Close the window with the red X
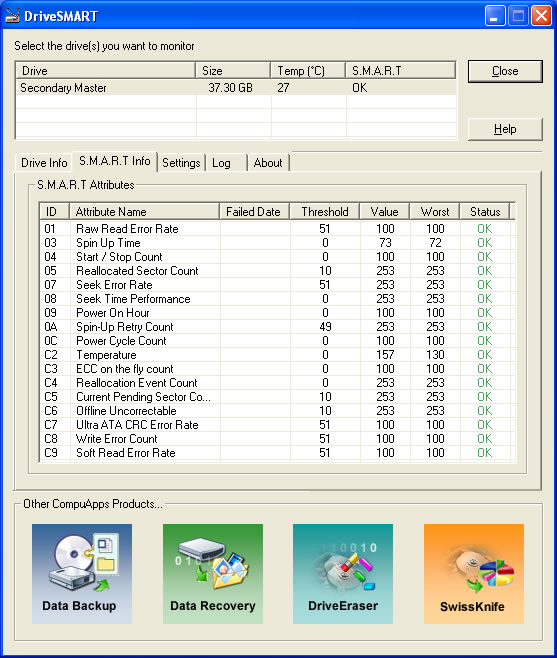The image size is (557, 658). (x=541, y=16)
